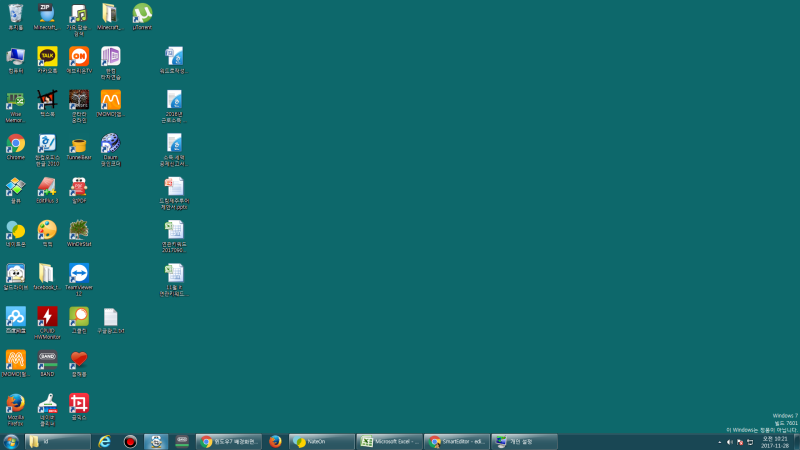This screenshot has height=450, width=800.
Task: Open the folder window in taskbar
Action: coord(58,442)
